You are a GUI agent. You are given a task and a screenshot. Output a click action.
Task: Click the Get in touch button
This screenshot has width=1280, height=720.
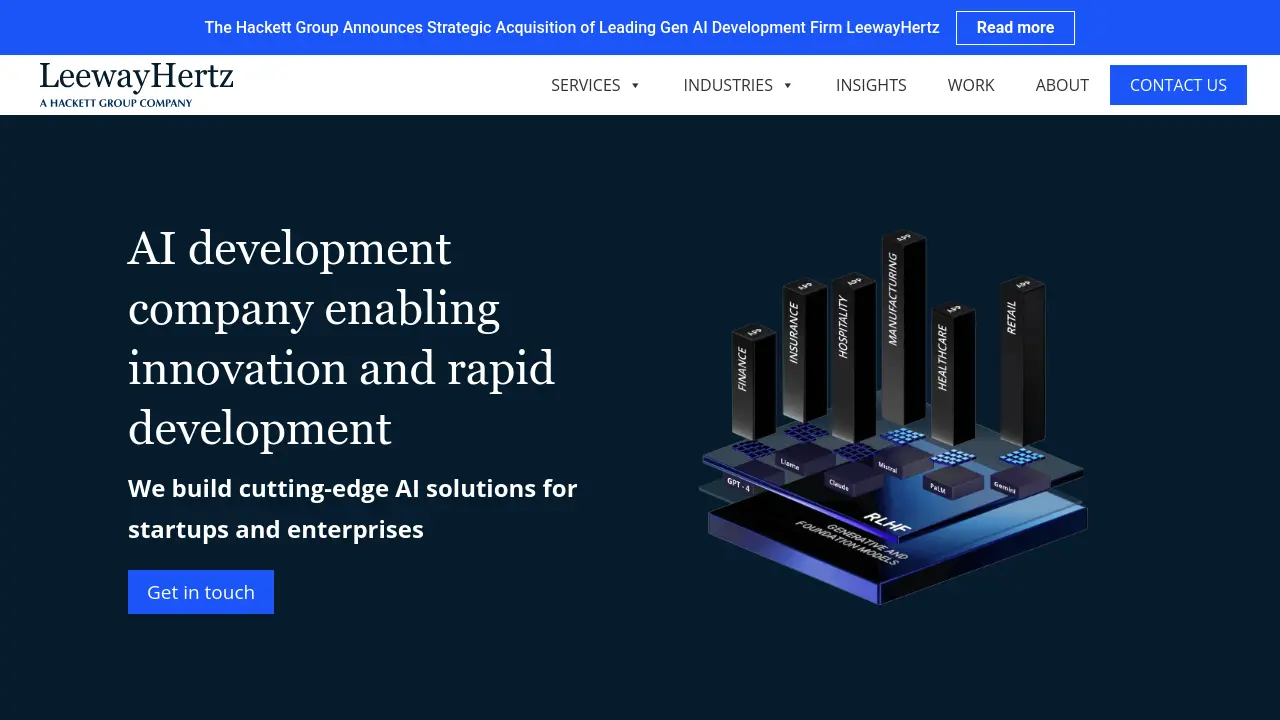pyautogui.click(x=201, y=592)
